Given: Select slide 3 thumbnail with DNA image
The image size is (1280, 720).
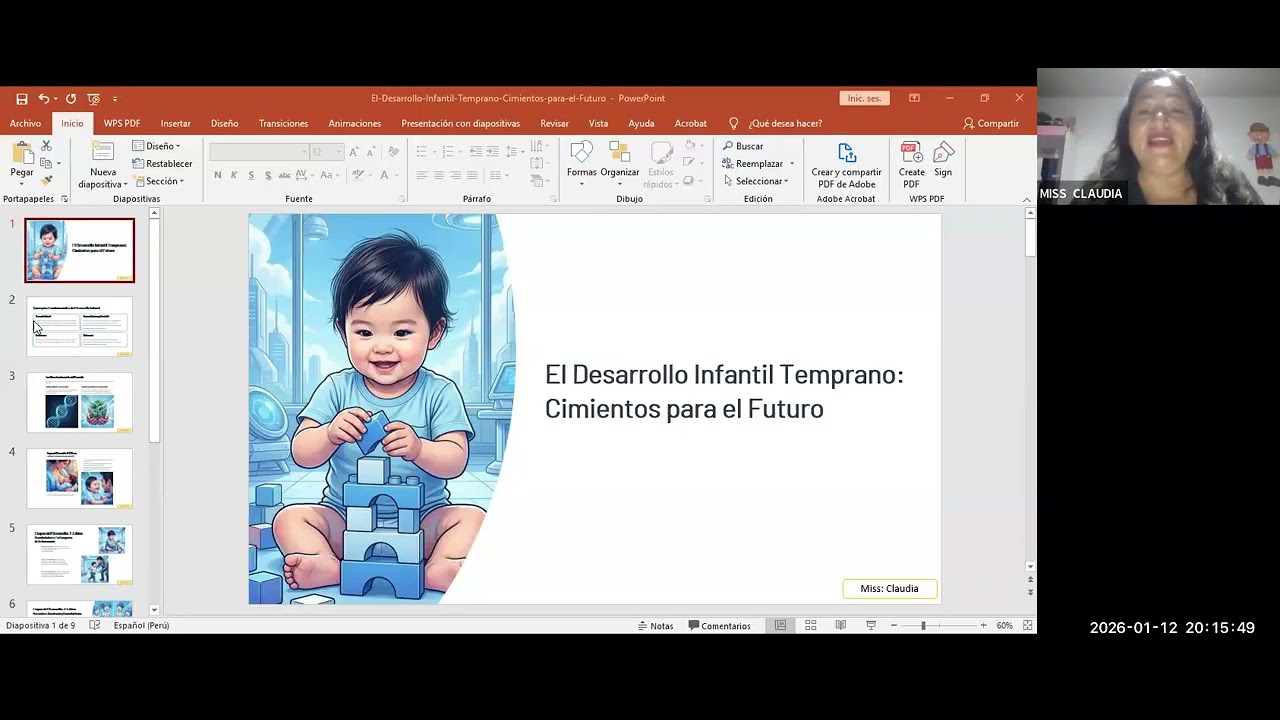Looking at the screenshot, I should (x=79, y=402).
